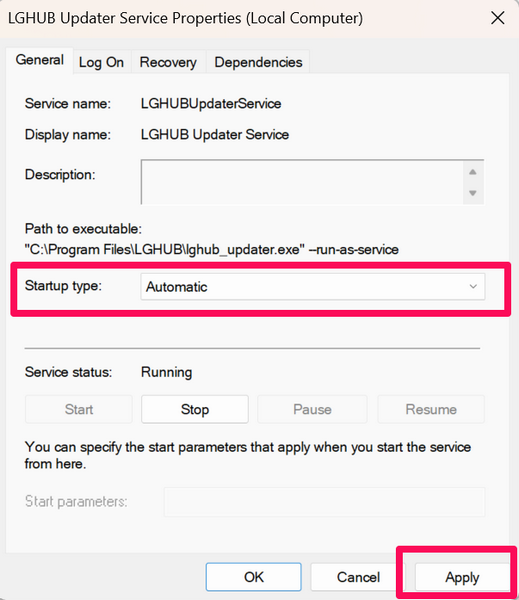The width and height of the screenshot is (519, 600).
Task: Click the Description box up scroll arrow
Action: 473,172
